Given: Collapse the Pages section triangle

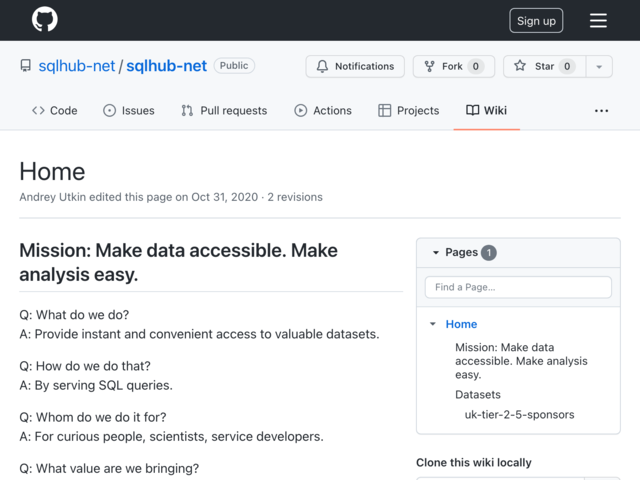Looking at the screenshot, I should [436, 253].
